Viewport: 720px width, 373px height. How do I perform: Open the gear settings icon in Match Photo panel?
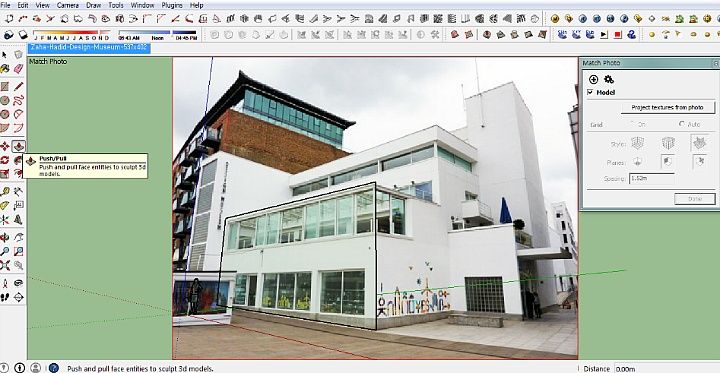coord(609,79)
